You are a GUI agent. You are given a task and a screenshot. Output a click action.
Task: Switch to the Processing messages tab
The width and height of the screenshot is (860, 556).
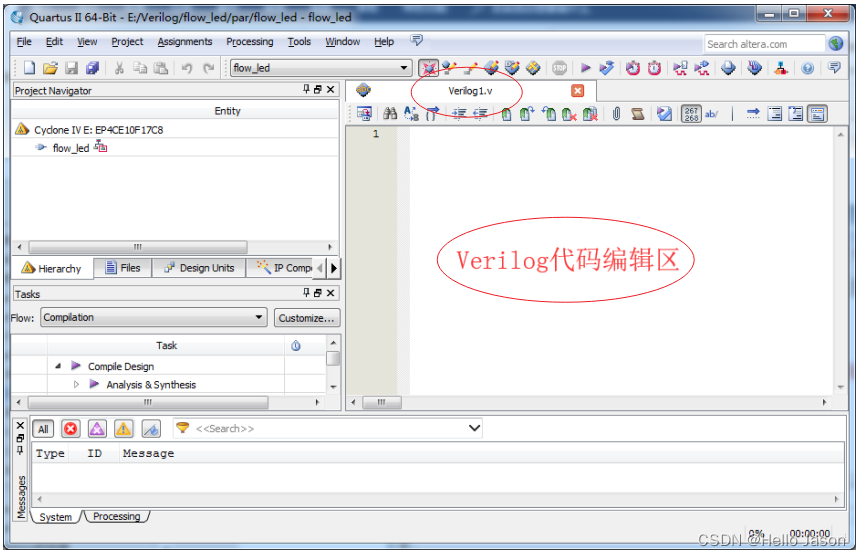click(116, 516)
